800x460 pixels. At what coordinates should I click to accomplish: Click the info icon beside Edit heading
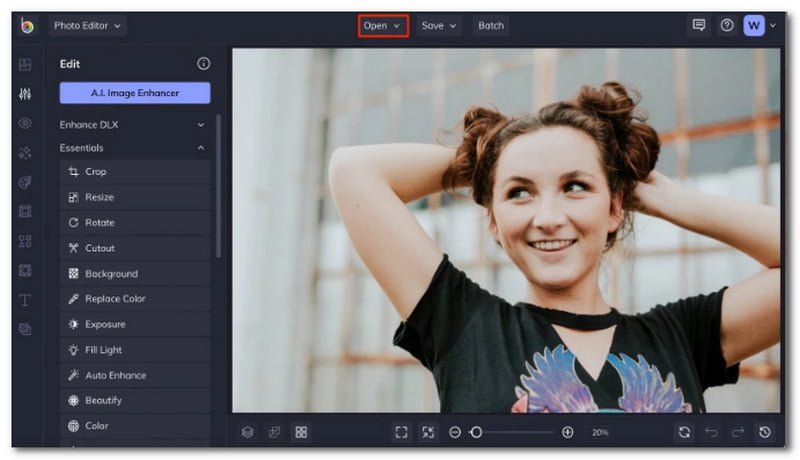(204, 63)
